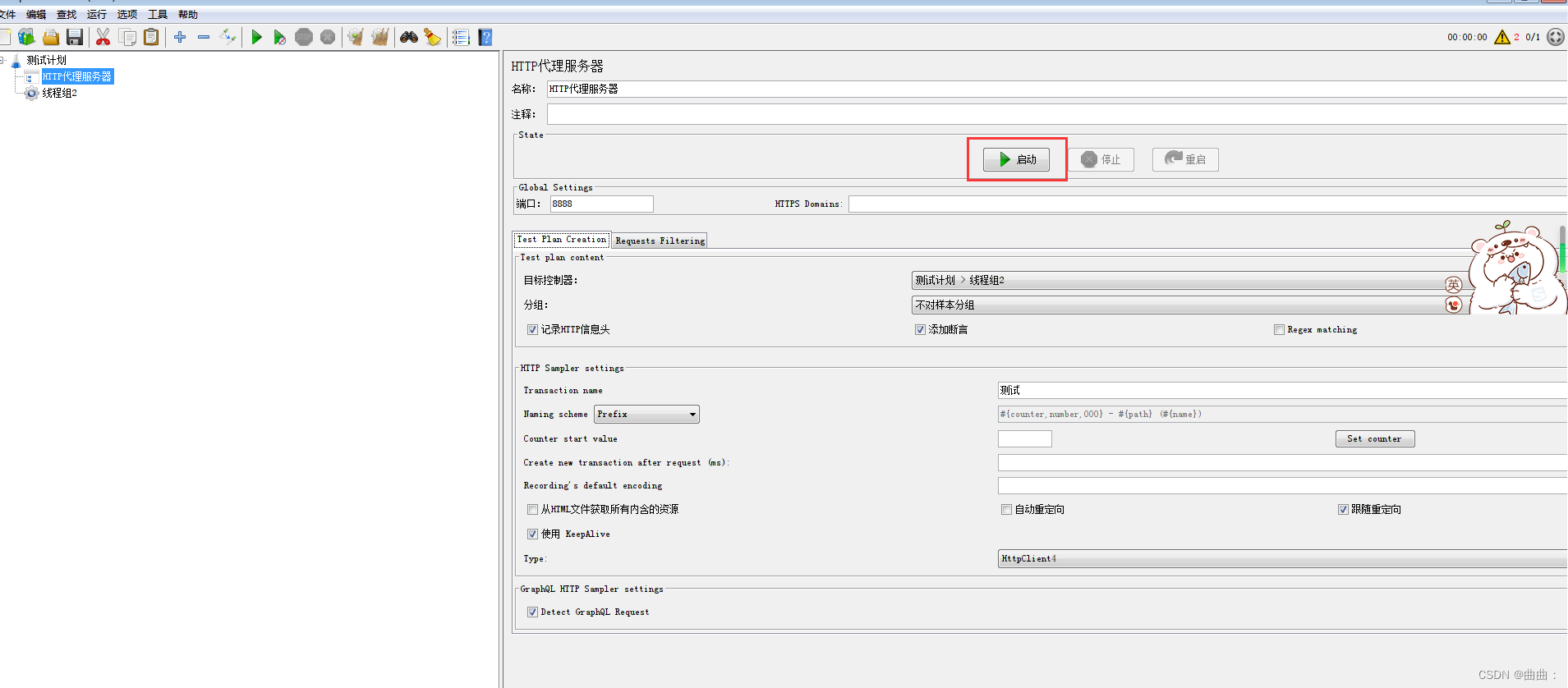The width and height of the screenshot is (1568, 688).
Task: Click the test plan flask icon in tree
Action: (16, 61)
